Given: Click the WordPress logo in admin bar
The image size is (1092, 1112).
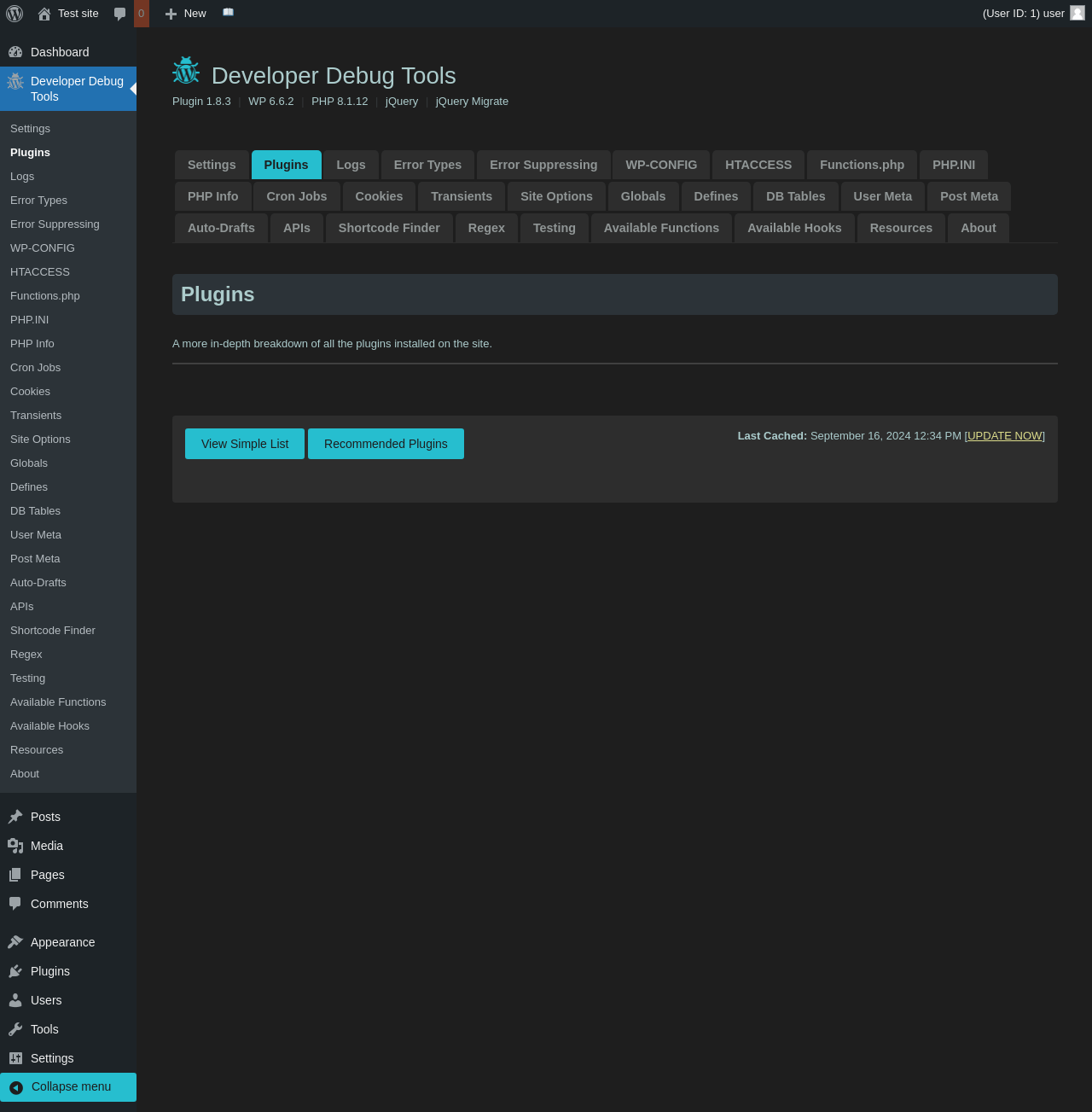Looking at the screenshot, I should point(15,14).
